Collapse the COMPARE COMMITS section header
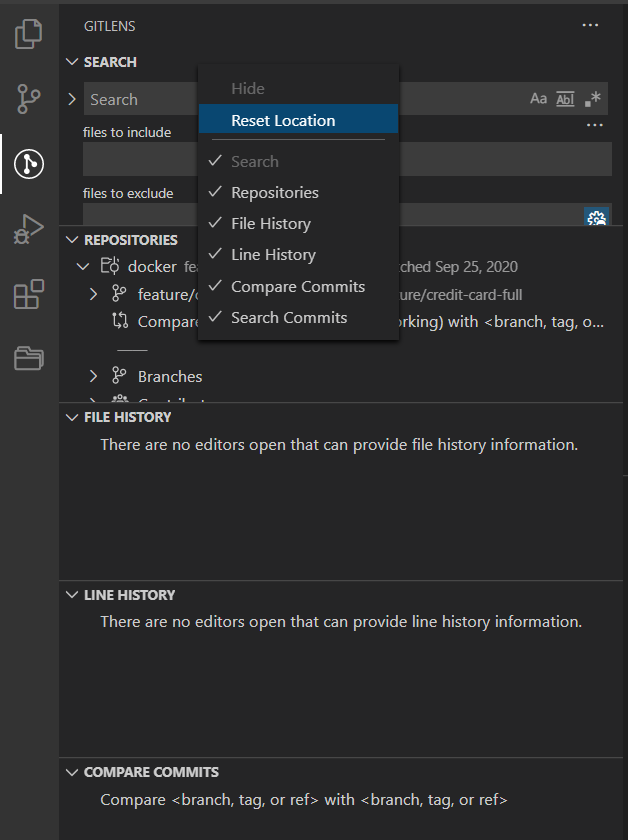The image size is (628, 840). (71, 772)
